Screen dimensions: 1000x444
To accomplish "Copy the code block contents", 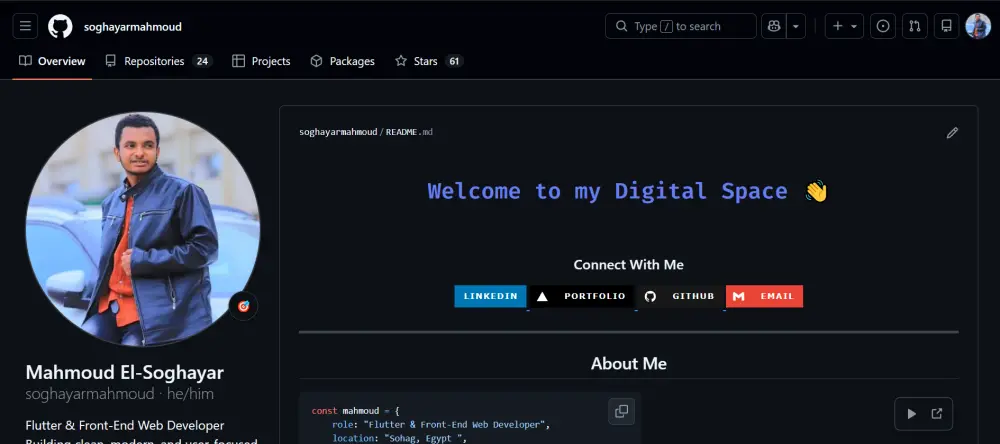I will [621, 411].
